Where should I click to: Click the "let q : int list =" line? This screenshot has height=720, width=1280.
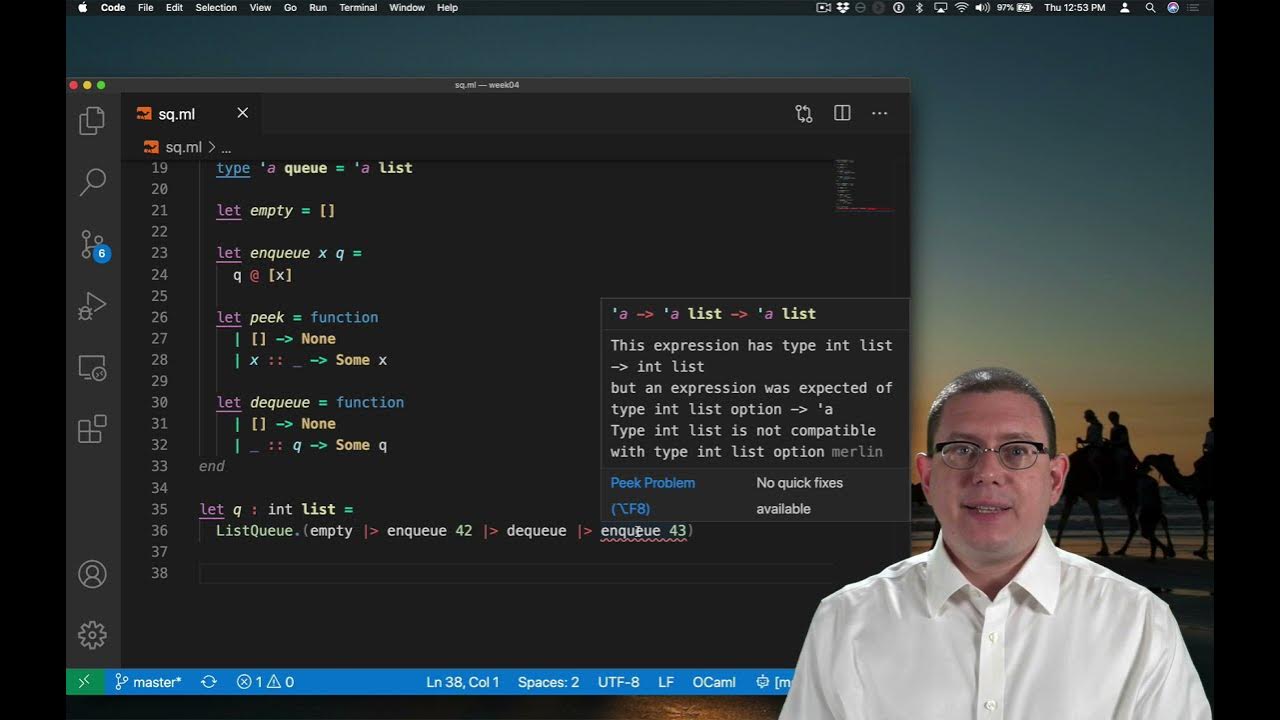click(x=276, y=509)
